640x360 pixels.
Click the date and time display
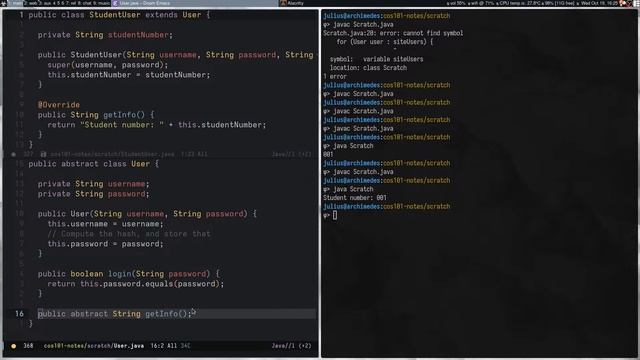click(x=600, y=3)
